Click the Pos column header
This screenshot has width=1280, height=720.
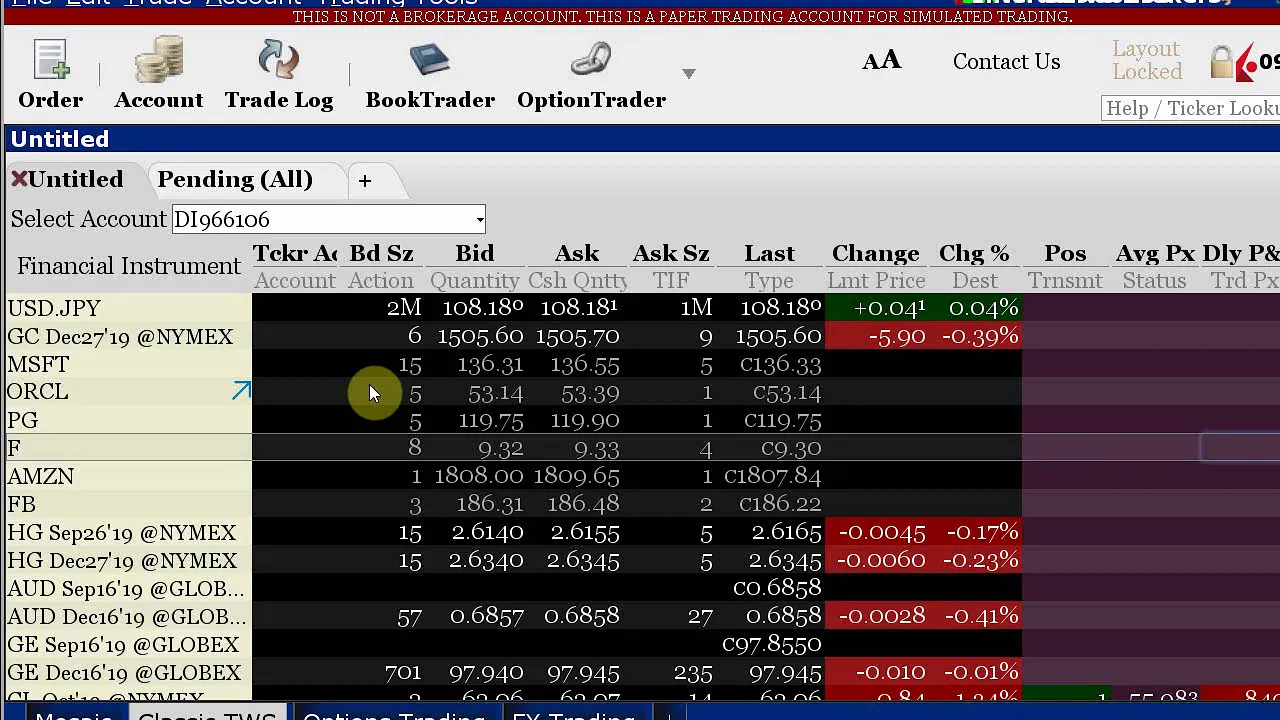(1065, 254)
